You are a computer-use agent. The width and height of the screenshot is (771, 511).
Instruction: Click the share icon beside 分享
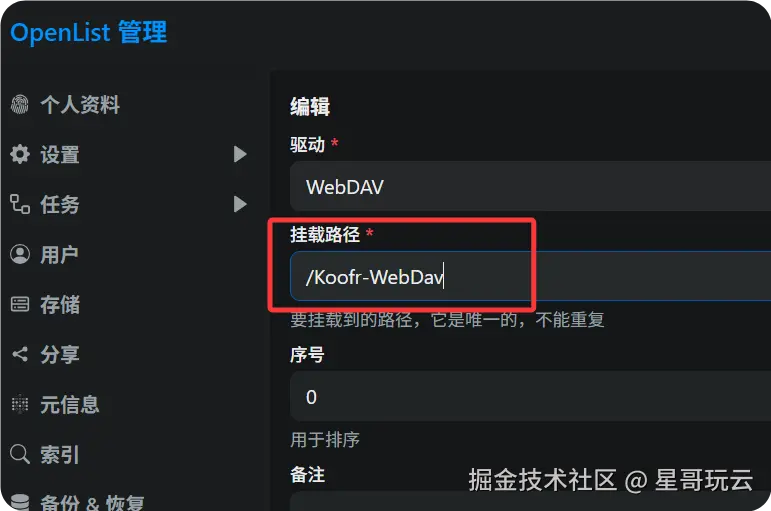pyautogui.click(x=20, y=354)
